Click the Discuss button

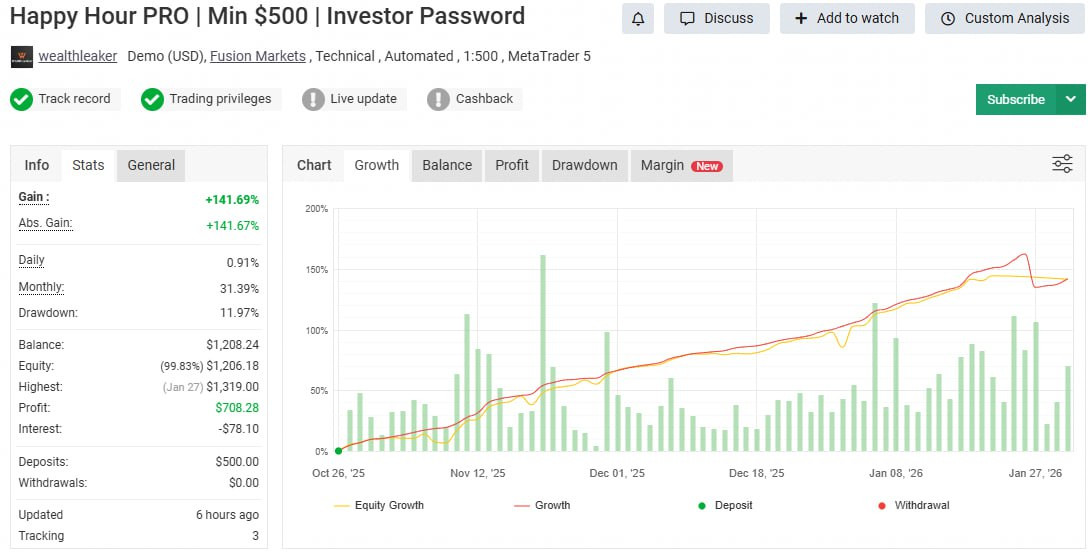[x=716, y=18]
